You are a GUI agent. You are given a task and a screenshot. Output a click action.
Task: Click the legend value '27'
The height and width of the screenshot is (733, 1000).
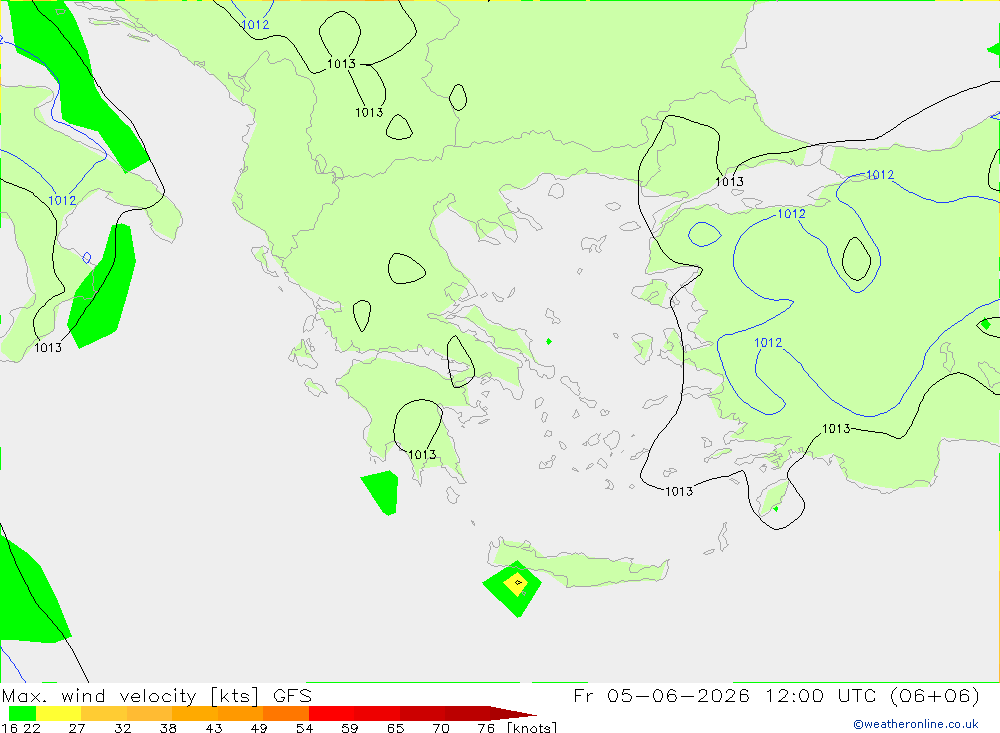point(77,728)
